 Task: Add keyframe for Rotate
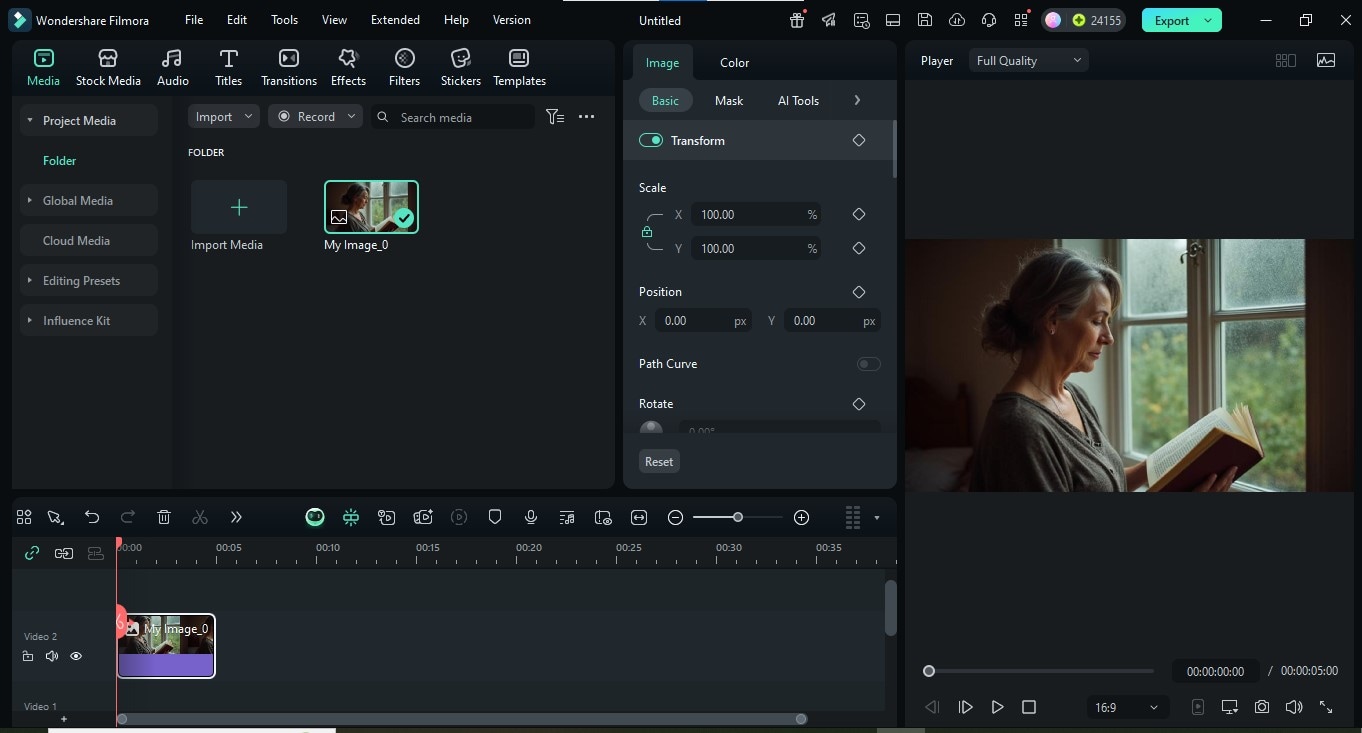858,404
